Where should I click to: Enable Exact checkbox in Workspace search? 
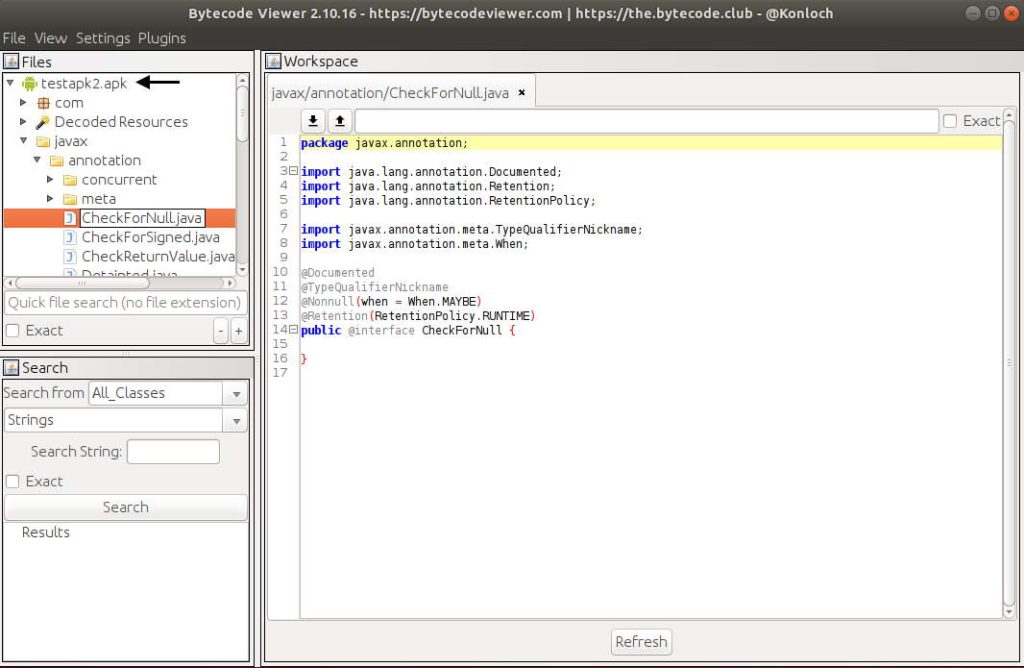(950, 121)
